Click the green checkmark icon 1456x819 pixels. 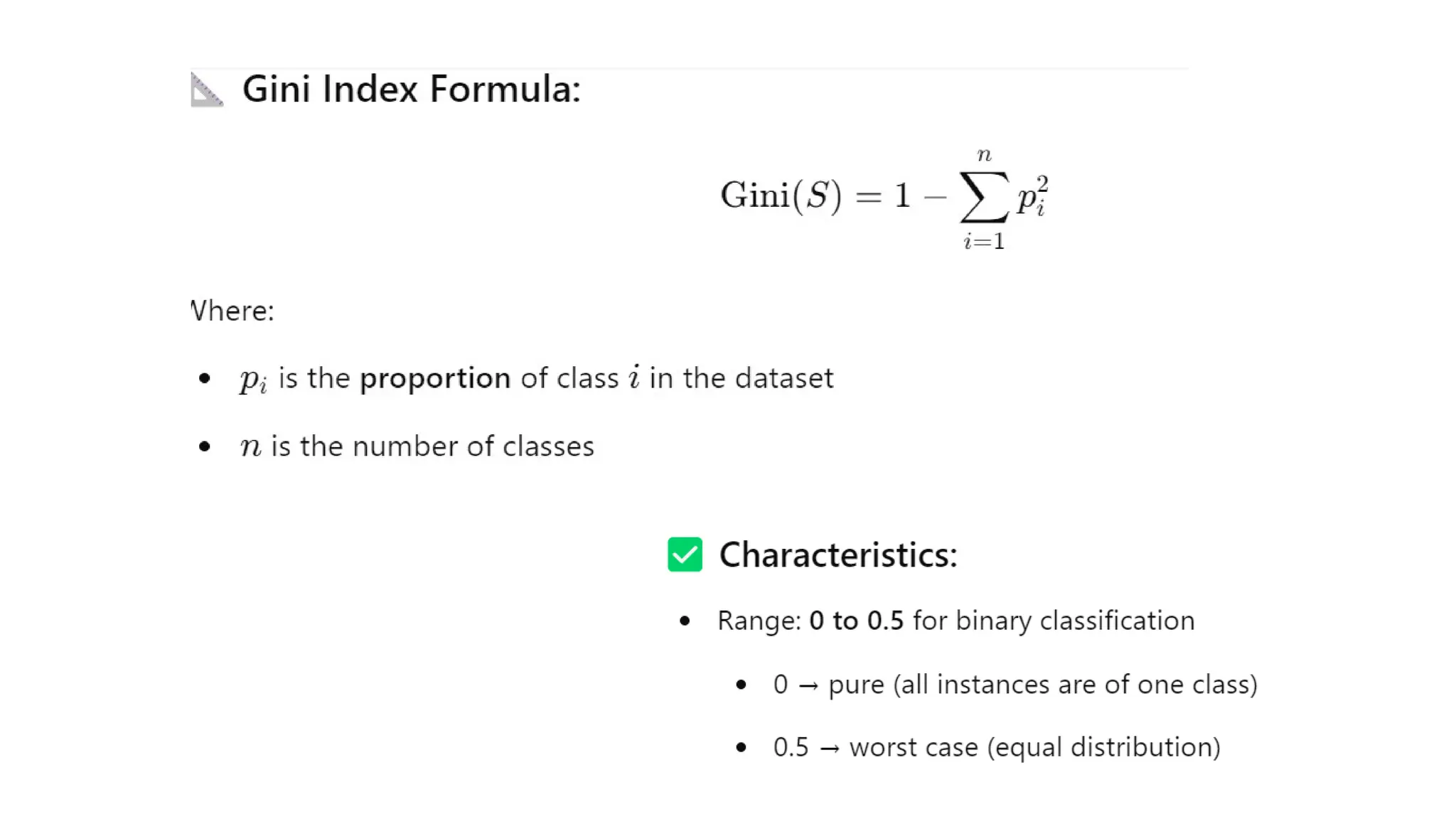(x=685, y=555)
